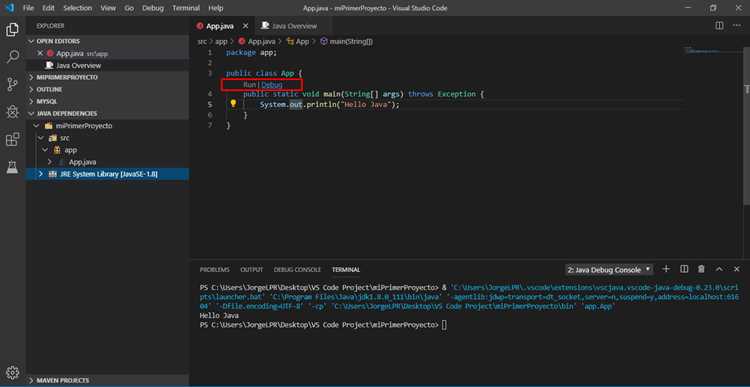Switch to the Problems panel tab
This screenshot has height=387, width=750.
pos(214,269)
